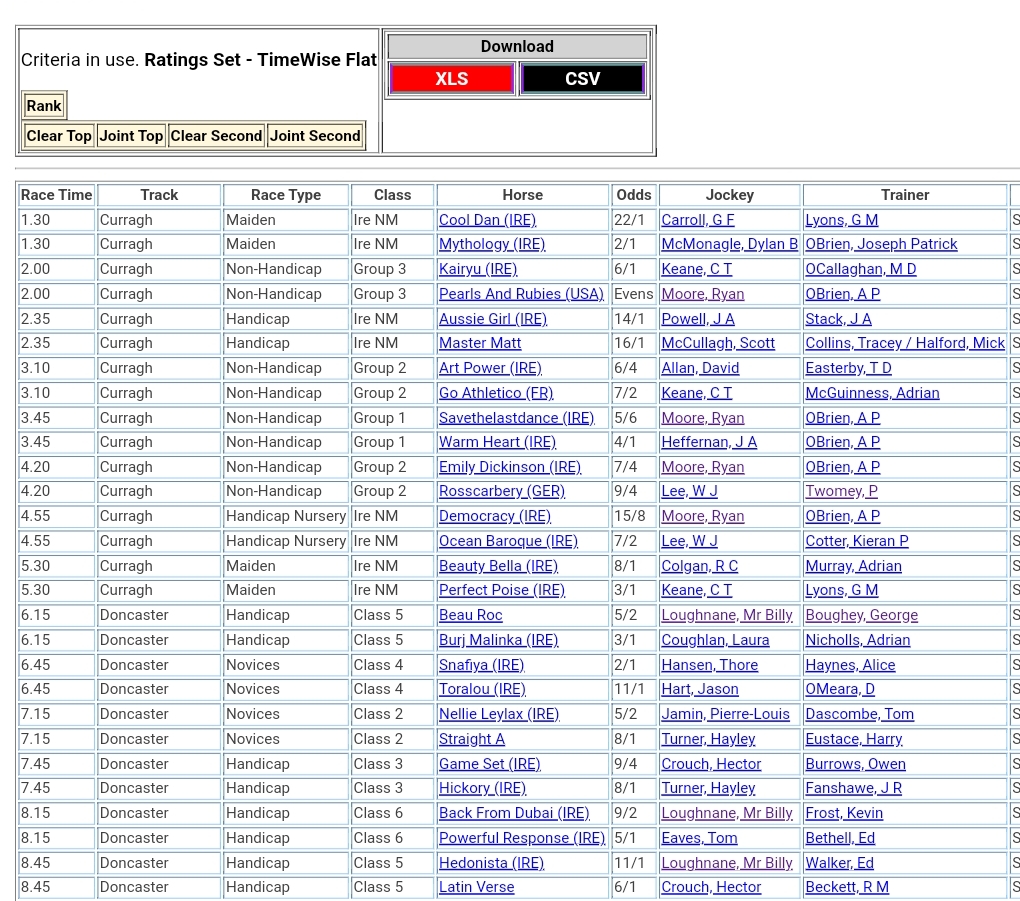Filter by Joint Top ratings
Screen dimensions: 1020x901
coord(130,136)
